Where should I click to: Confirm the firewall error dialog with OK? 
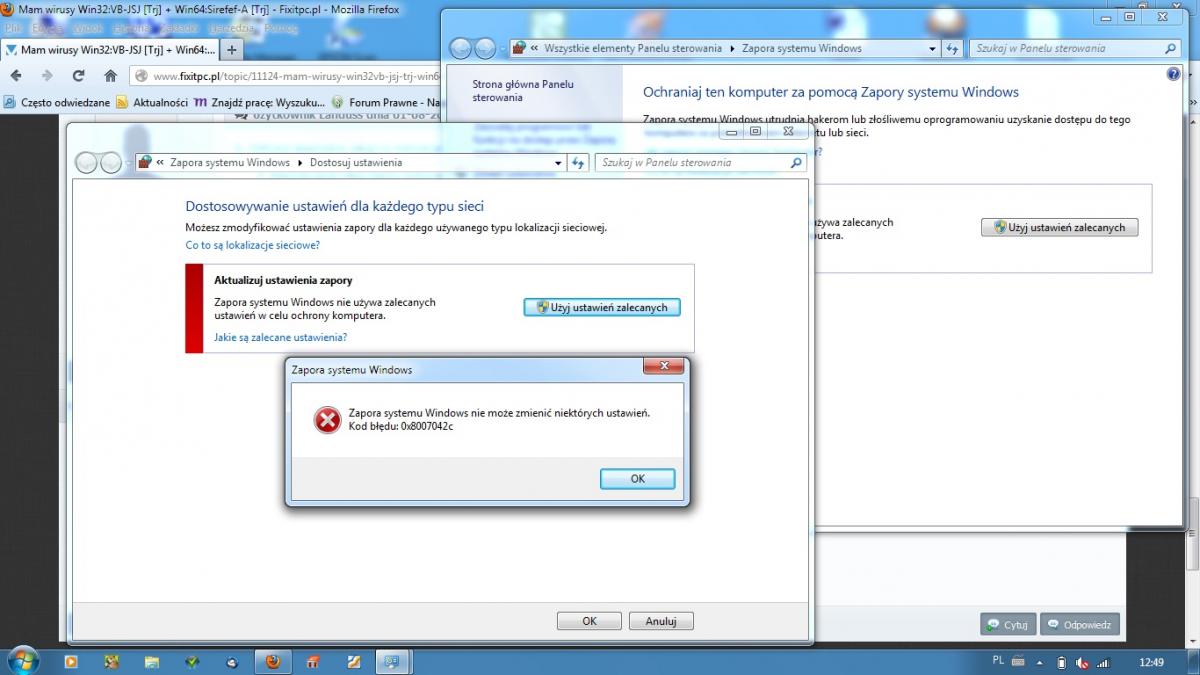coord(637,479)
